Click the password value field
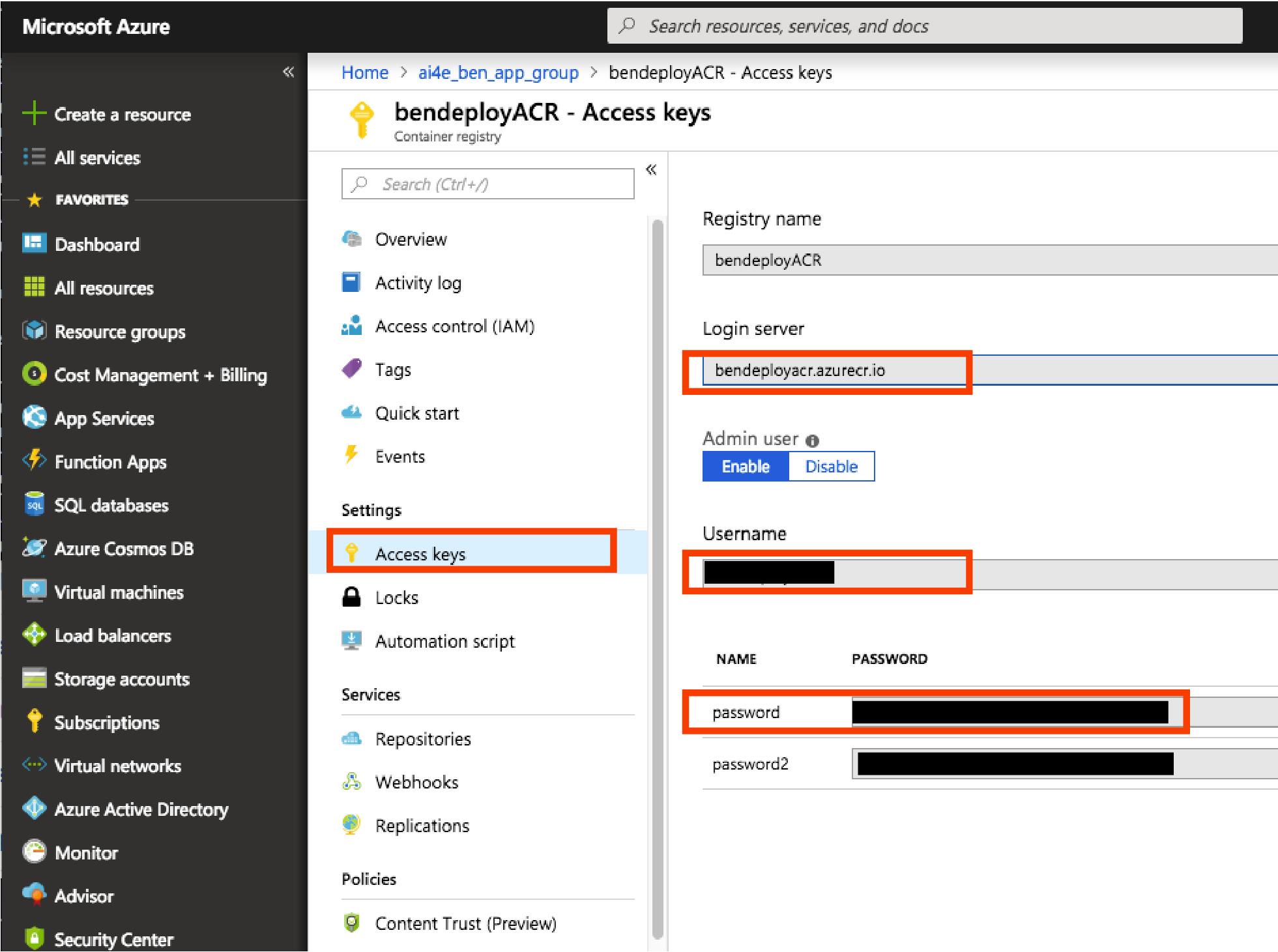1278x952 pixels. click(1064, 712)
